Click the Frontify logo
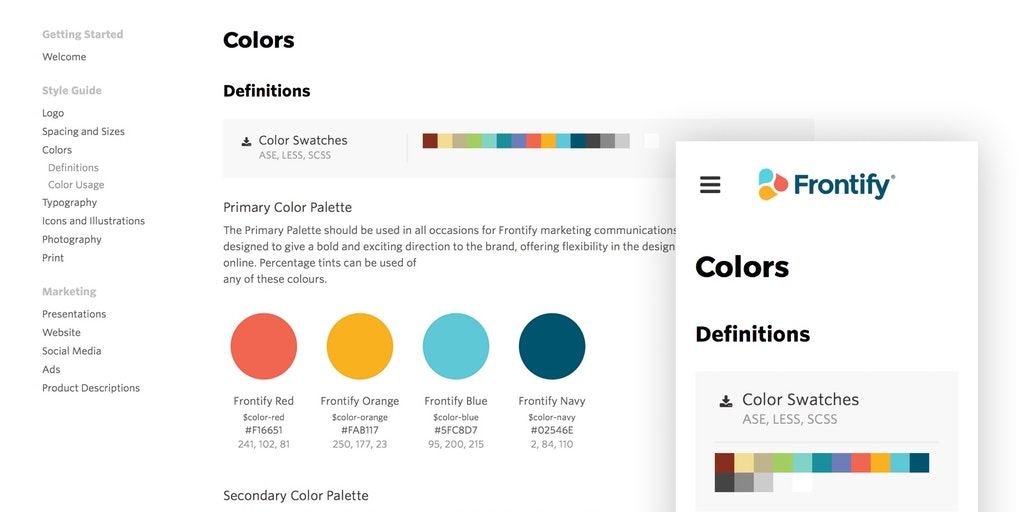 [x=826, y=184]
